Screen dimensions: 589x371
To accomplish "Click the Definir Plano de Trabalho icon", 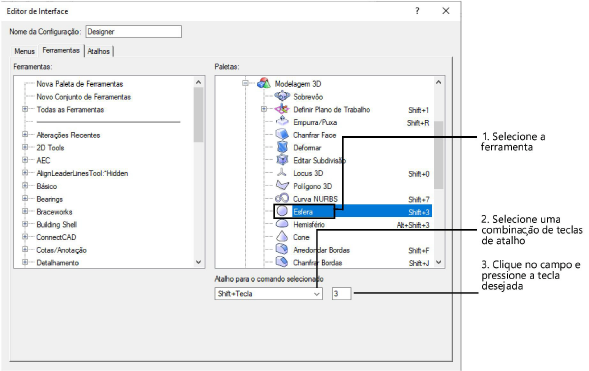I will pos(282,109).
